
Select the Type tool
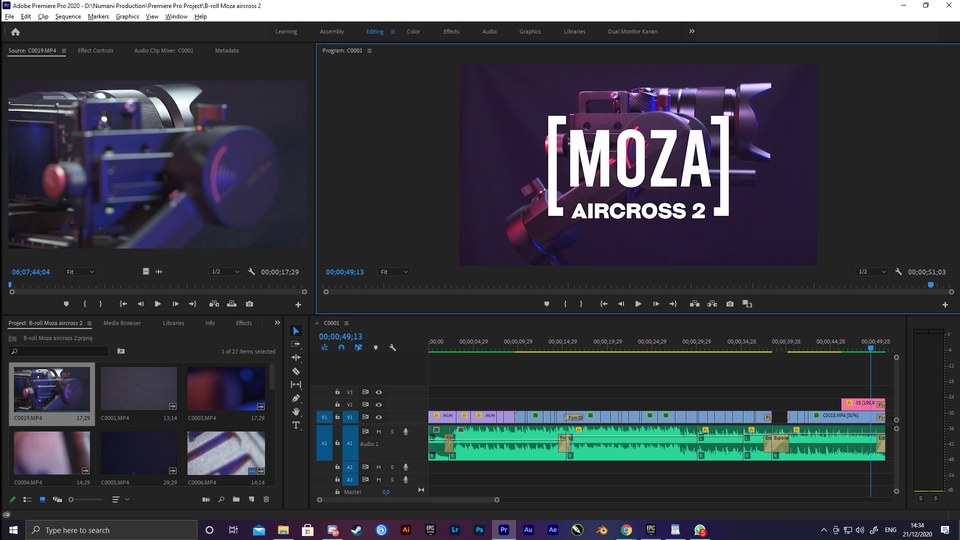[x=296, y=425]
